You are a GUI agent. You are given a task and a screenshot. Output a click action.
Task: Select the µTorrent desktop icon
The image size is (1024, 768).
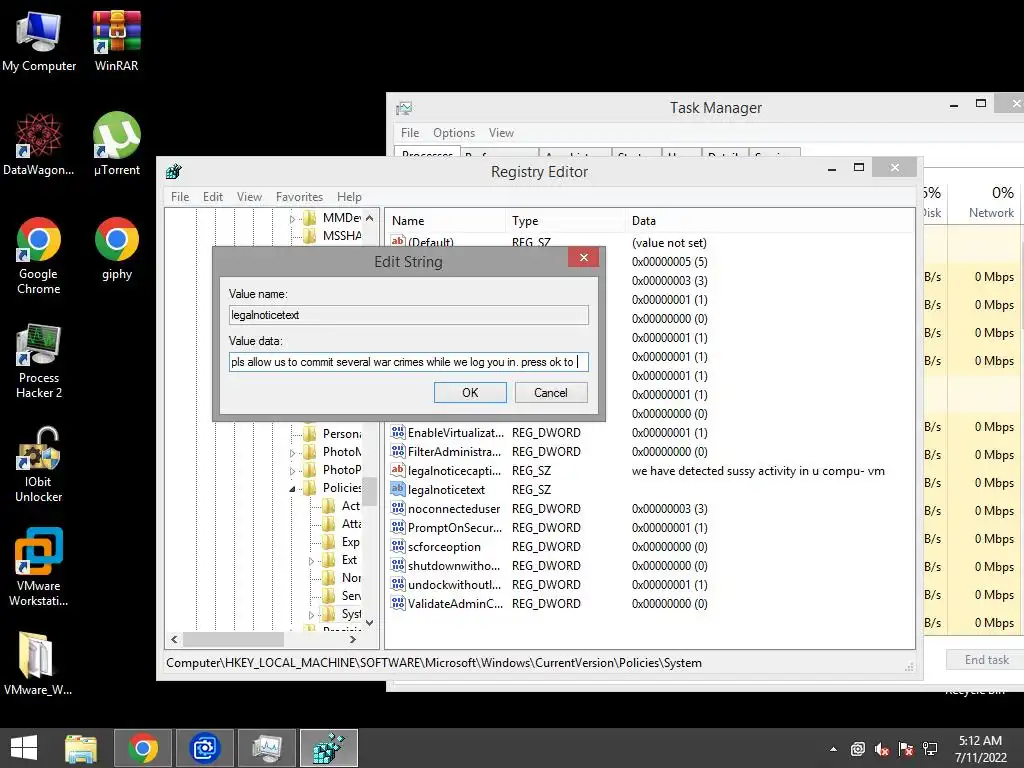(116, 144)
